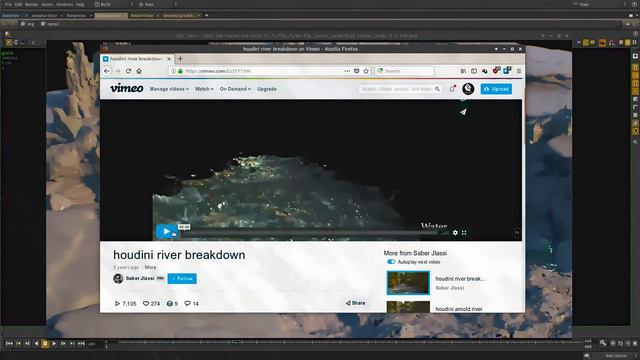The height and width of the screenshot is (360, 640).
Task: Click the collections icon next to likes
Action: pos(170,304)
